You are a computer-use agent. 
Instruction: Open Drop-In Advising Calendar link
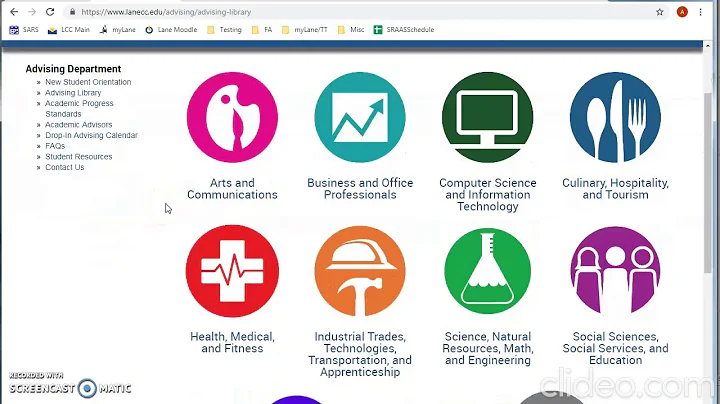91,135
